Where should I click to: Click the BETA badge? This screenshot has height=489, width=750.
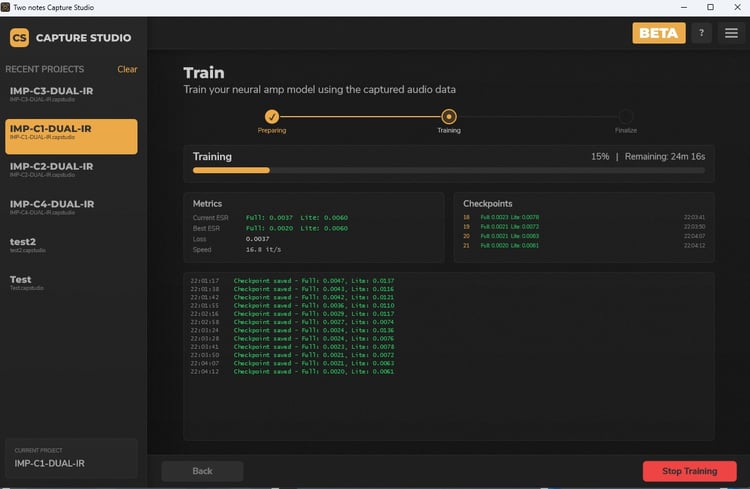click(x=659, y=33)
